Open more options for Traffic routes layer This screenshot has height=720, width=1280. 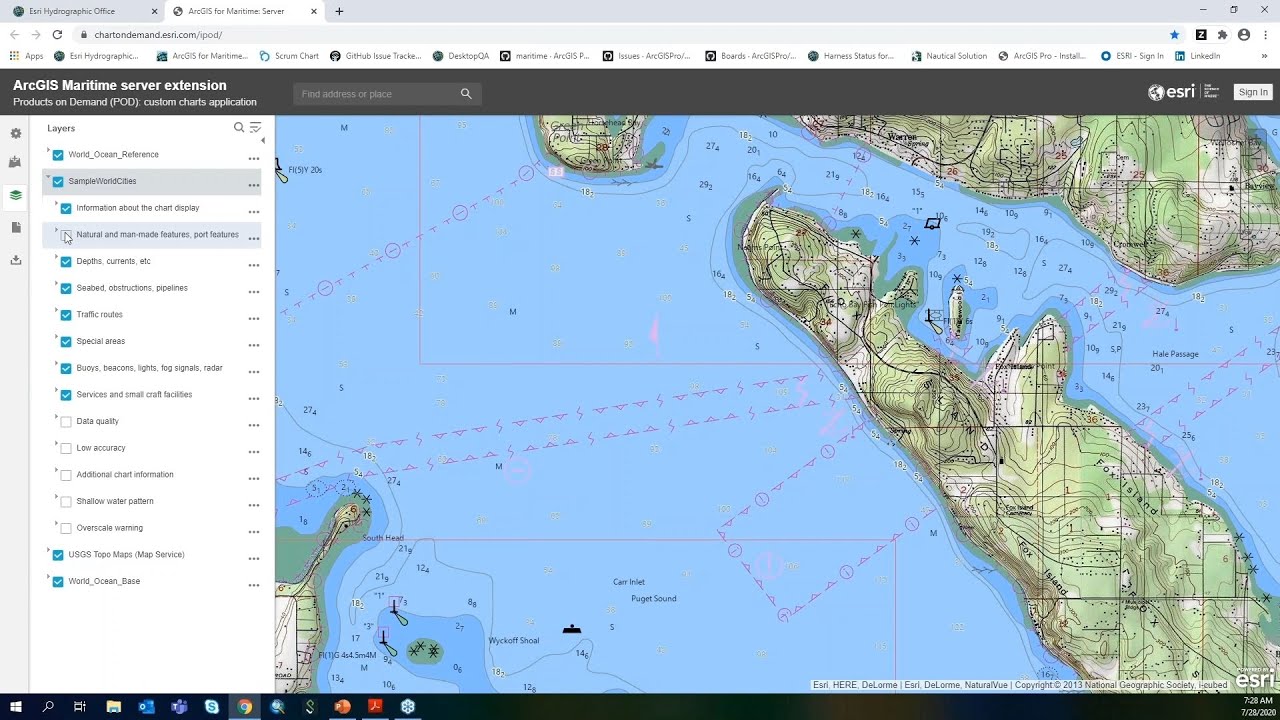[254, 318]
